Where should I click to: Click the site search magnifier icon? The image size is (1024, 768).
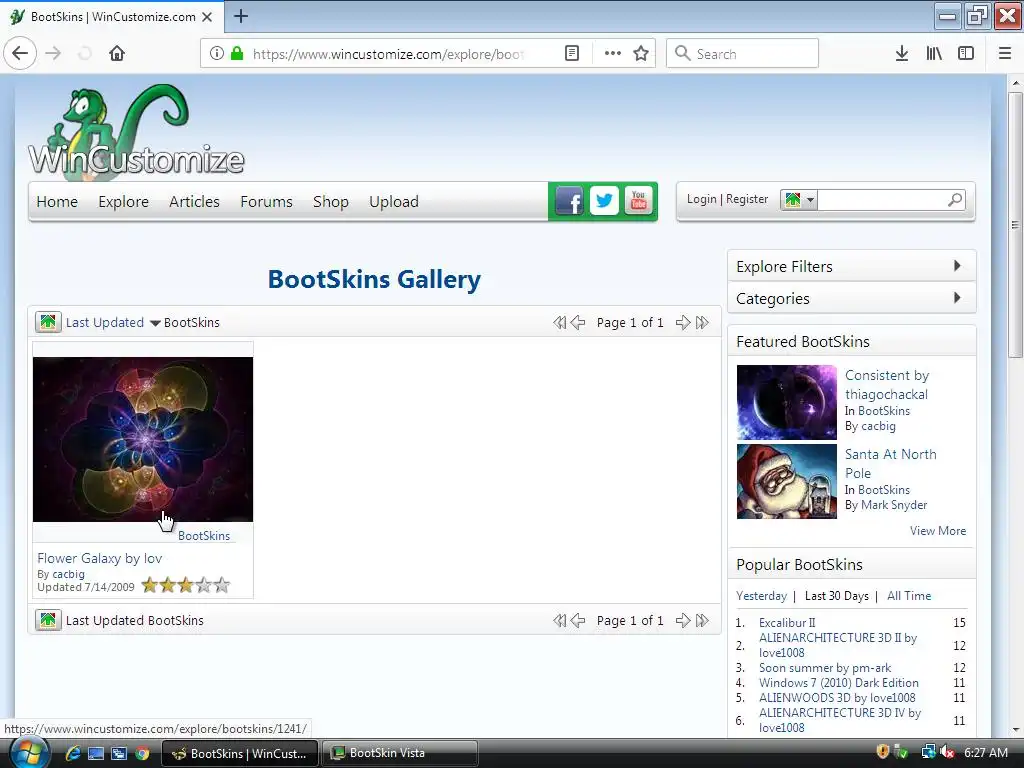(955, 200)
